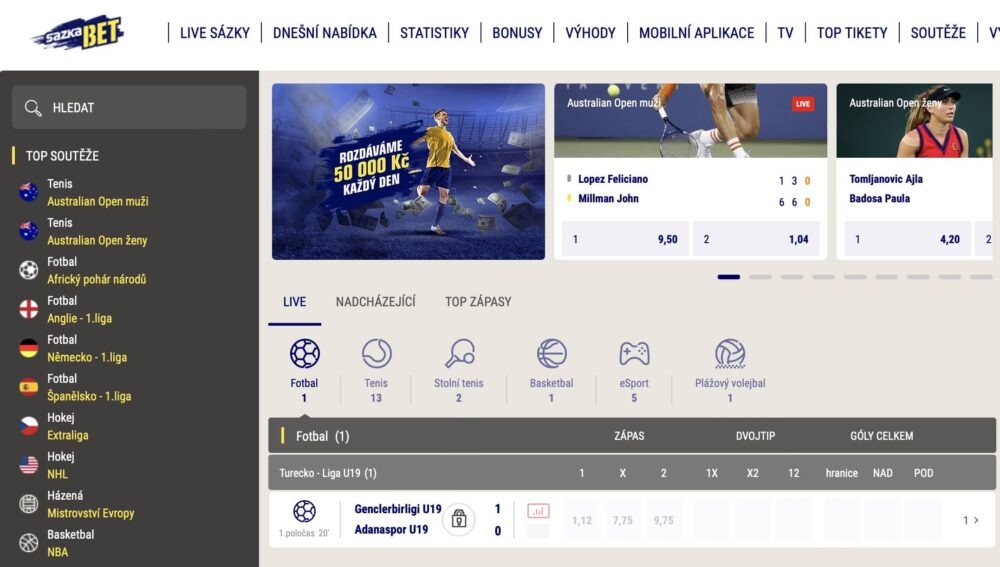Select the first carousel page indicator
The height and width of the screenshot is (567, 1000).
coord(728,277)
